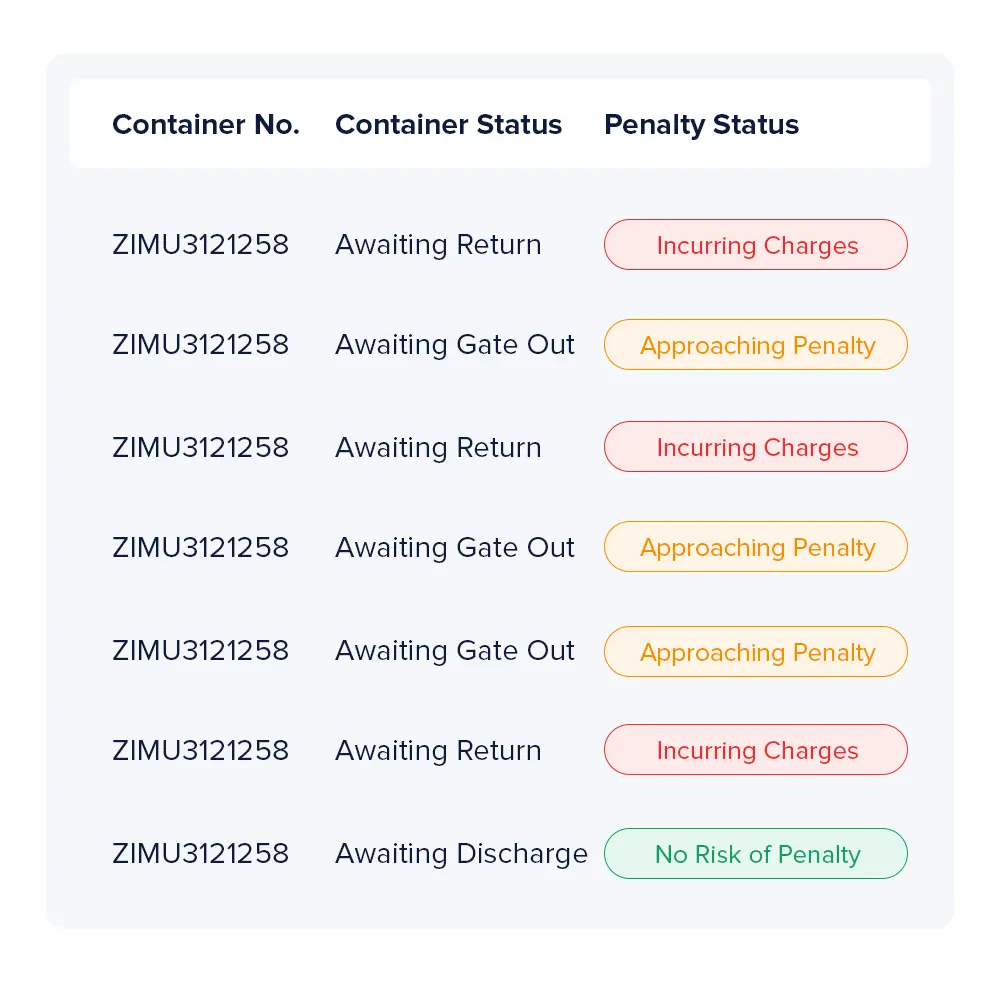
Task: Click the green No Risk of Penalty badge
Action: tap(756, 854)
